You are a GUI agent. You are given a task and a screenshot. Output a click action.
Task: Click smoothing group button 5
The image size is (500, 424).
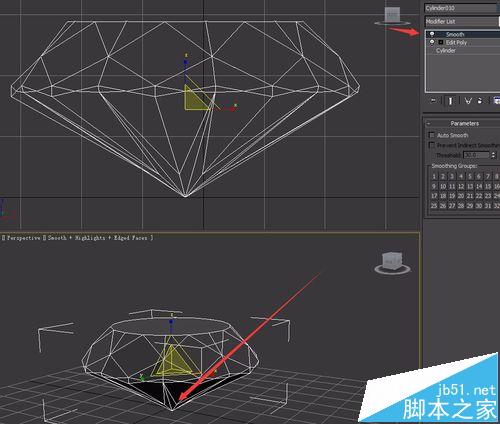[x=470, y=176]
